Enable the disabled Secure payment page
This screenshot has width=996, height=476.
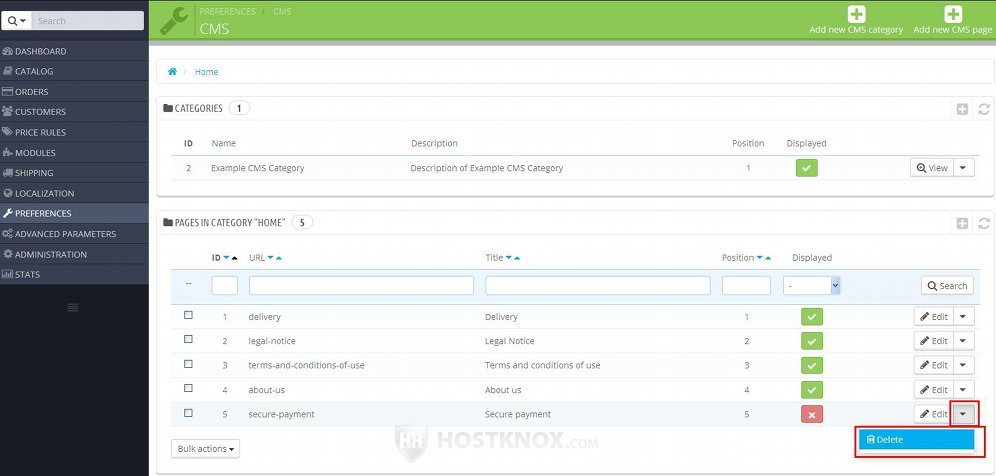(812, 414)
